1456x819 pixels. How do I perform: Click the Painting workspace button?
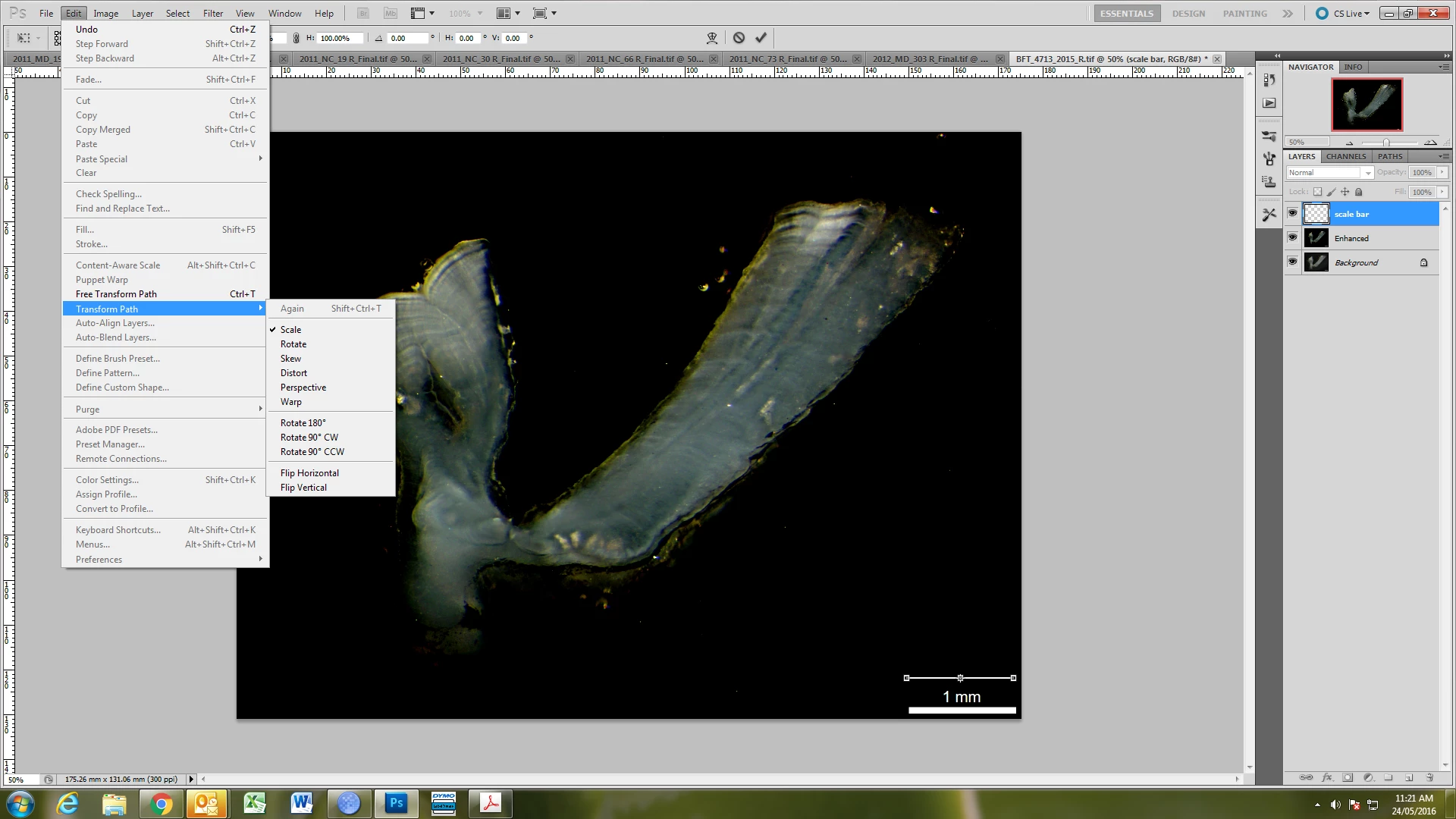1244,13
